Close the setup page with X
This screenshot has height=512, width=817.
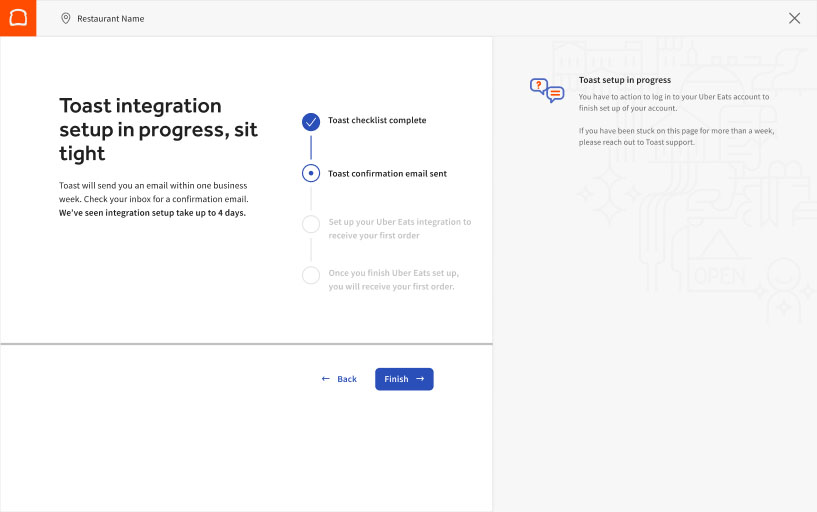tap(794, 18)
